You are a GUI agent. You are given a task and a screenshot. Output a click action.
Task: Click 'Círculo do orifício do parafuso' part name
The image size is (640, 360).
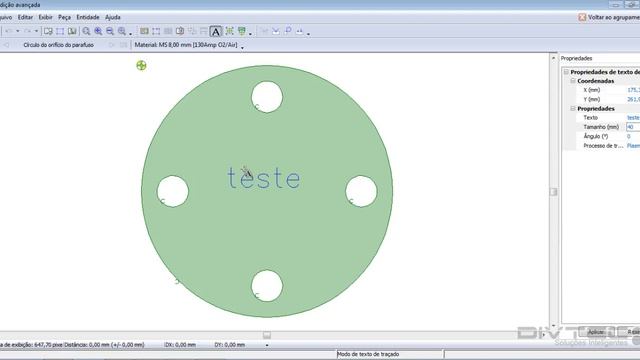[58, 45]
